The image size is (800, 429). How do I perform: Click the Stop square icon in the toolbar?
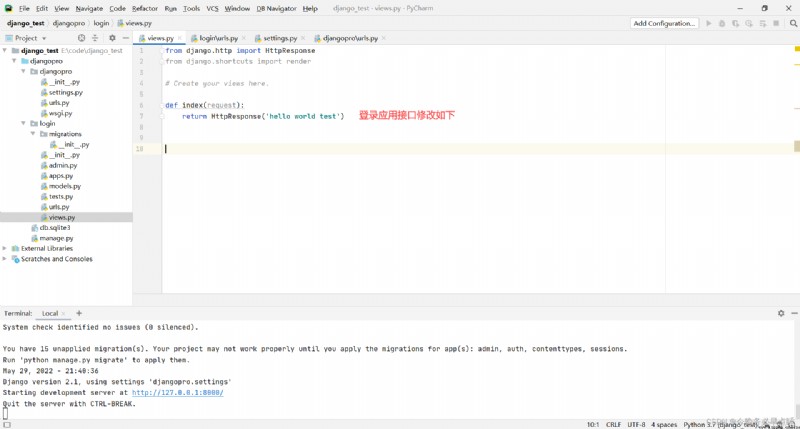pos(776,23)
